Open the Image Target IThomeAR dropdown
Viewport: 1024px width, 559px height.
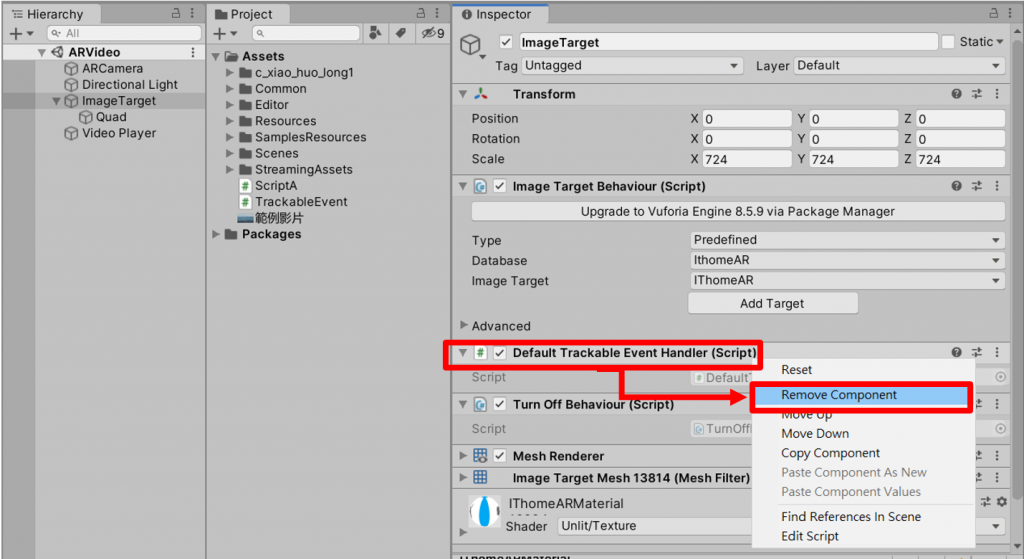[847, 281]
